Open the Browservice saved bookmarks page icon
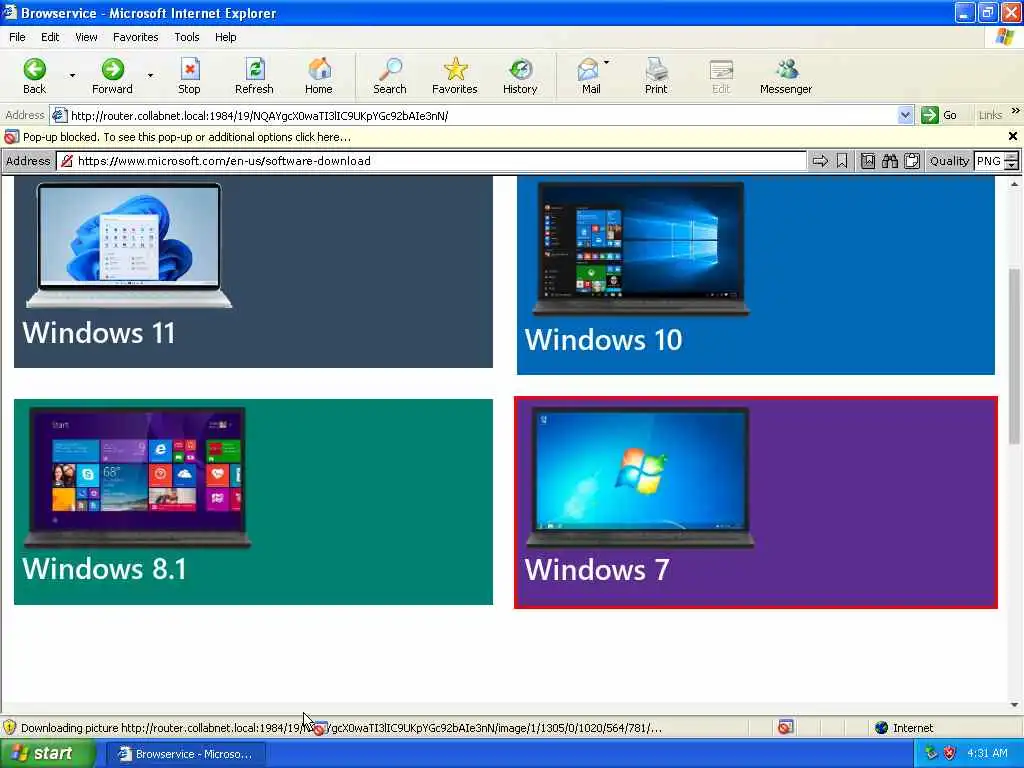 [867, 161]
